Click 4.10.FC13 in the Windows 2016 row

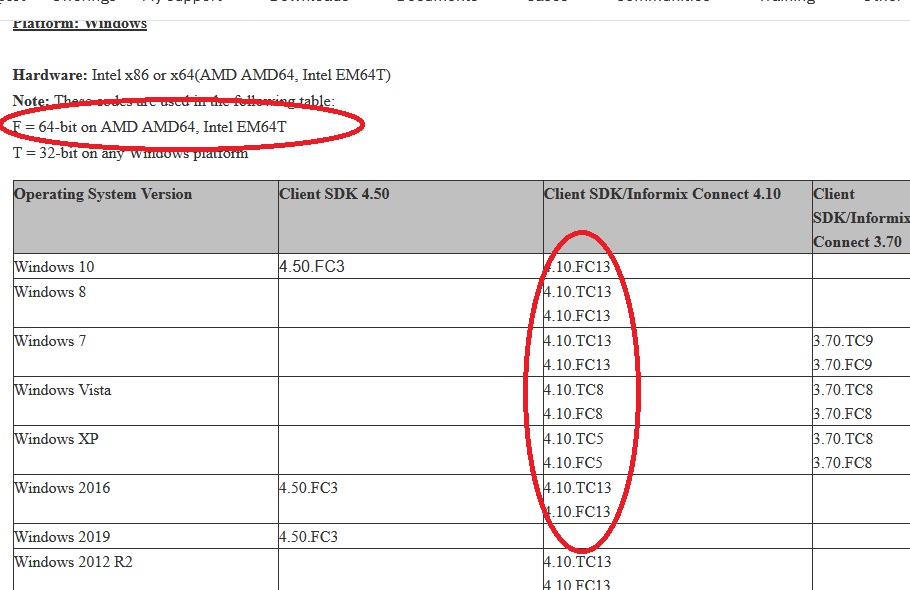pyautogui.click(x=577, y=512)
